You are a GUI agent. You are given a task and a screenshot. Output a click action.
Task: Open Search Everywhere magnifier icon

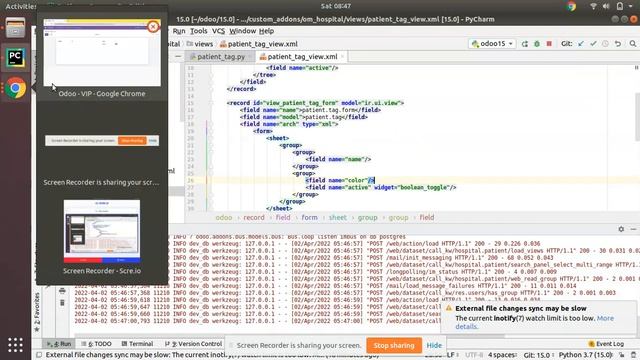pyautogui.click(x=633, y=44)
